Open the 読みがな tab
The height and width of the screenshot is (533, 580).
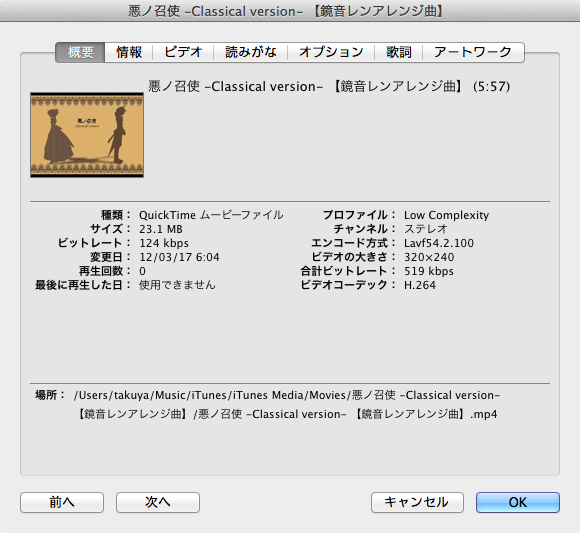pyautogui.click(x=251, y=52)
